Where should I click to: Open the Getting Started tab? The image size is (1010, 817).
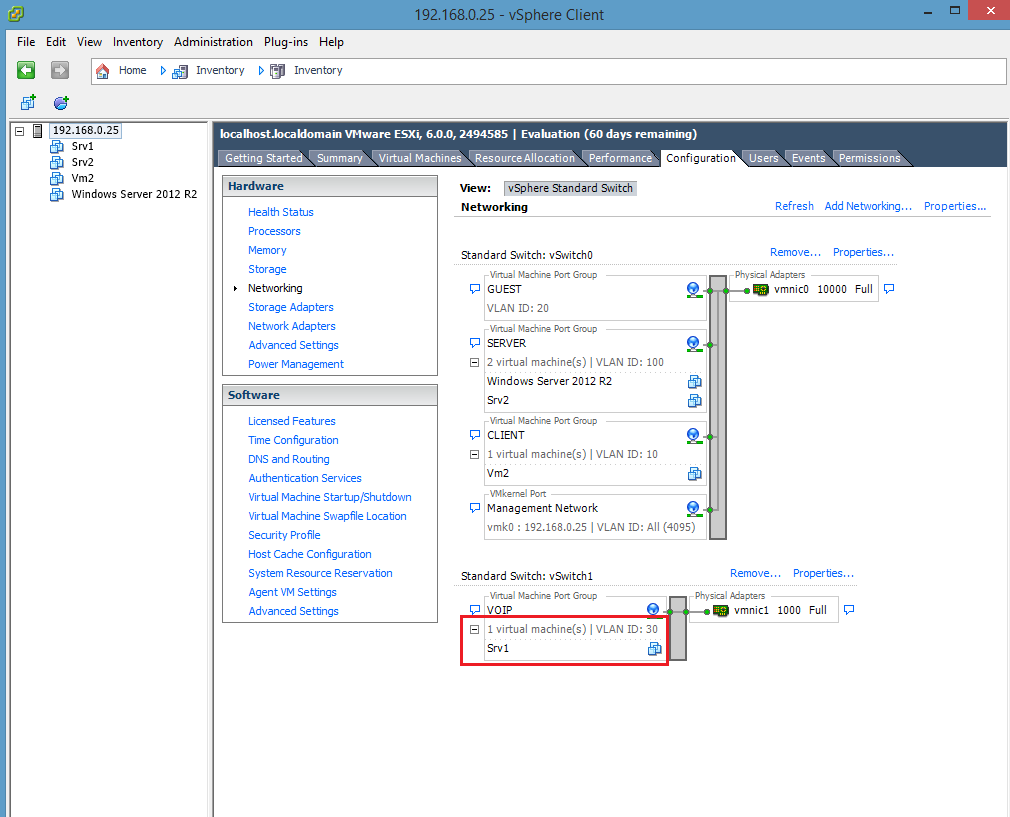click(x=263, y=158)
